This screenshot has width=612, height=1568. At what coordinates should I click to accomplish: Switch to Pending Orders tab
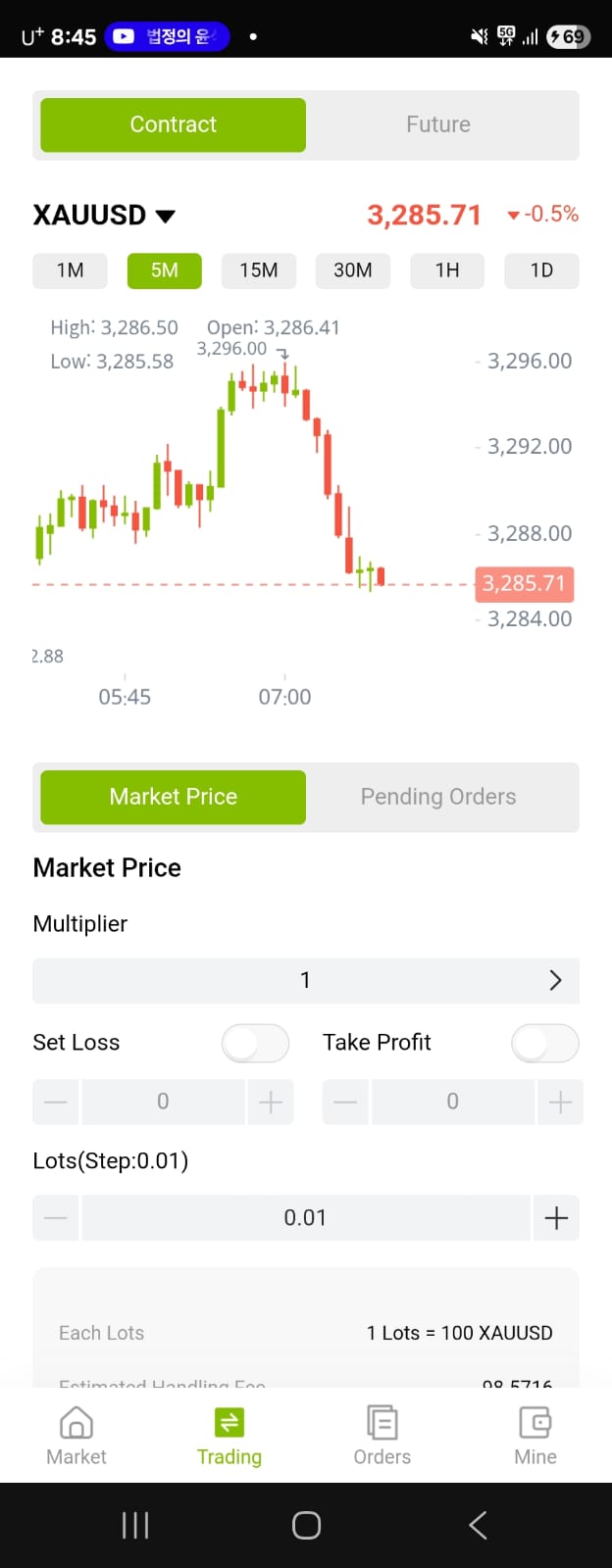(438, 797)
